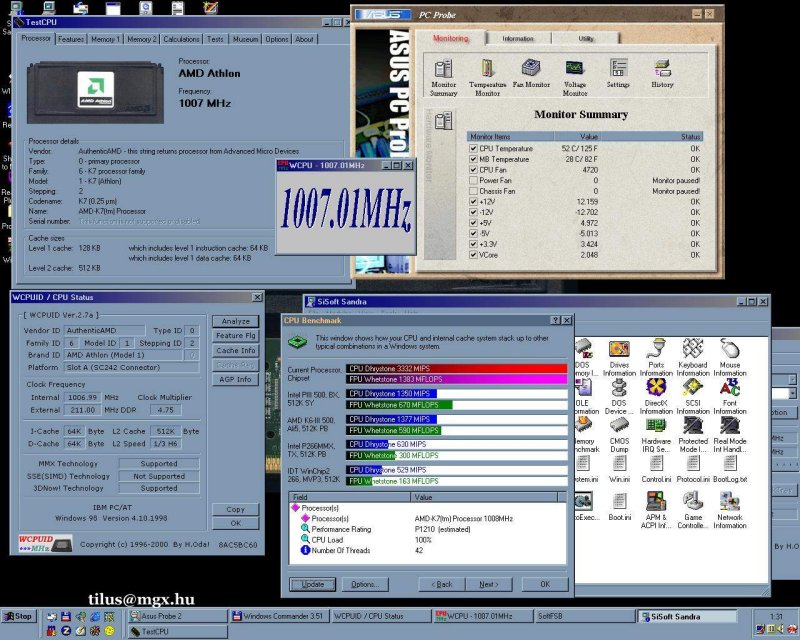Image resolution: width=800 pixels, height=640 pixels.
Task: Select Keyboard Information icon in Sandra
Action: pos(693,358)
